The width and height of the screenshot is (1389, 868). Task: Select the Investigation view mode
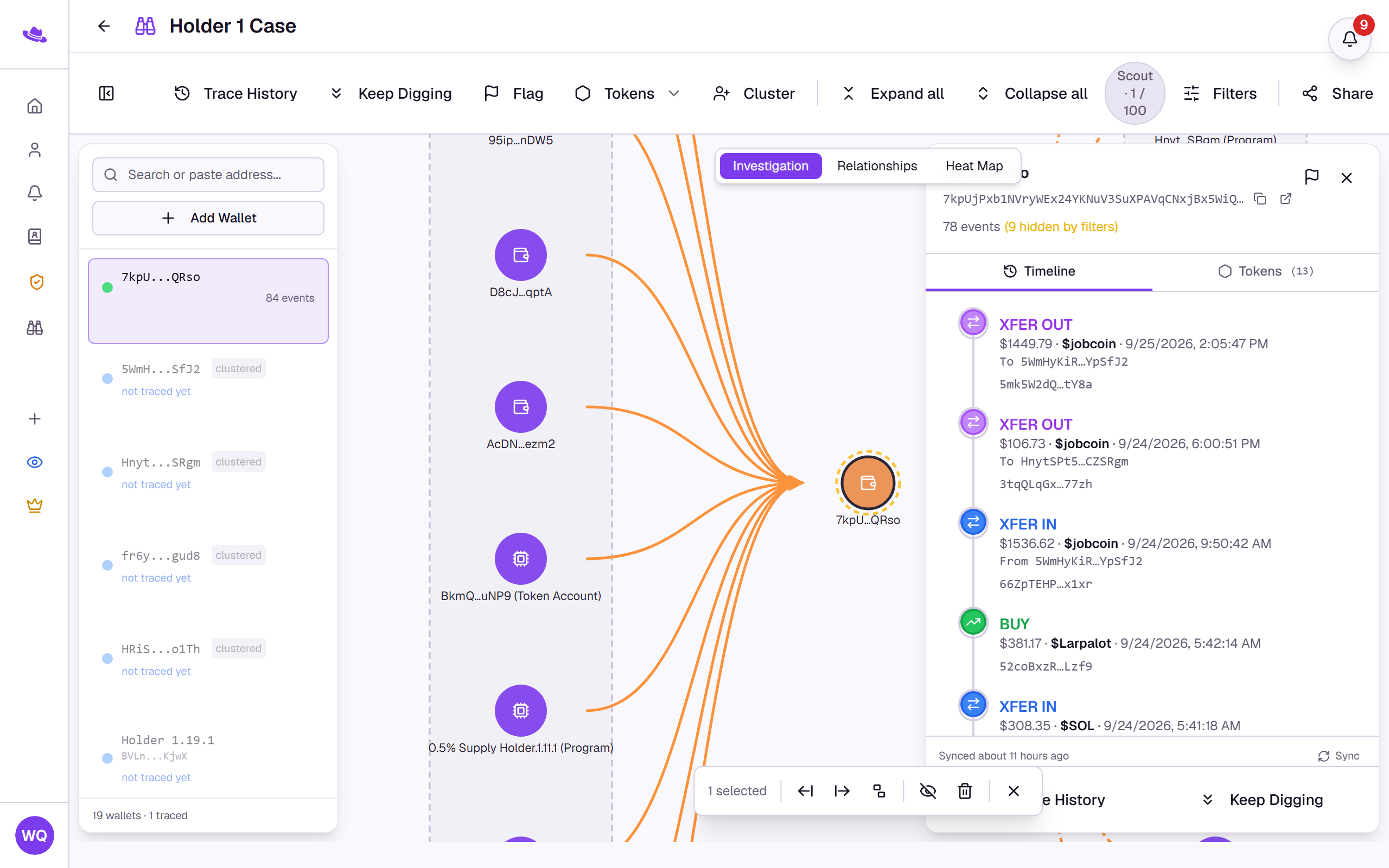click(x=770, y=166)
